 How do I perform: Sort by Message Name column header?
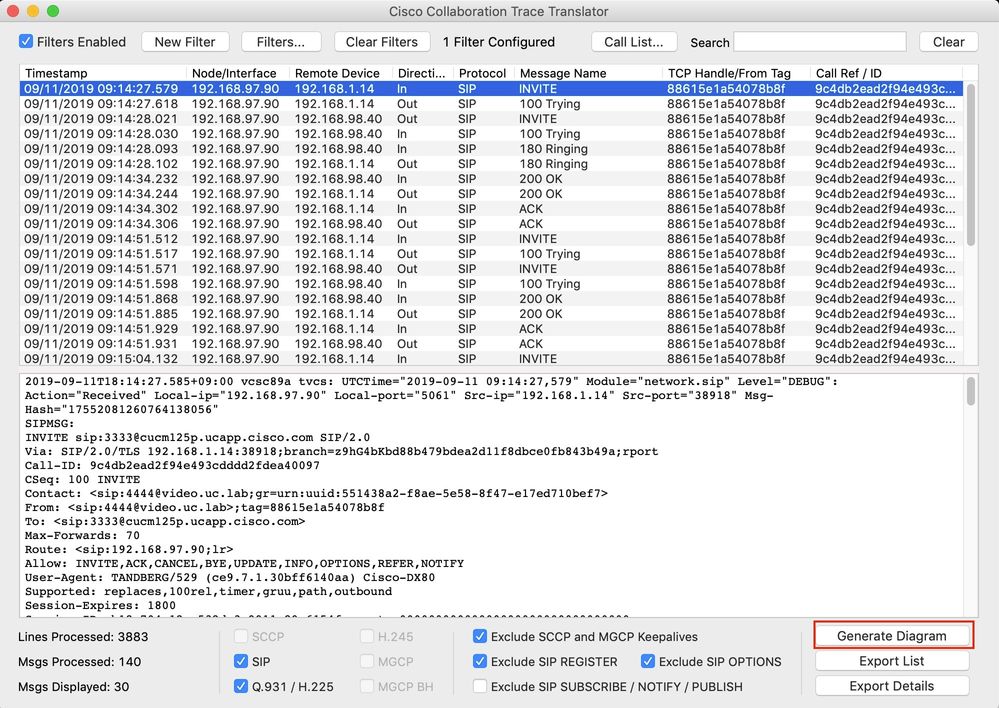pyautogui.click(x=589, y=73)
